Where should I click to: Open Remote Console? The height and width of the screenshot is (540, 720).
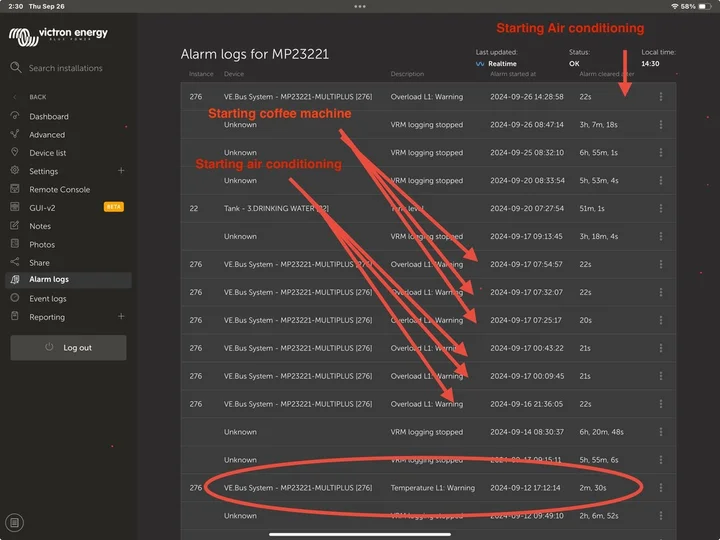coord(60,189)
